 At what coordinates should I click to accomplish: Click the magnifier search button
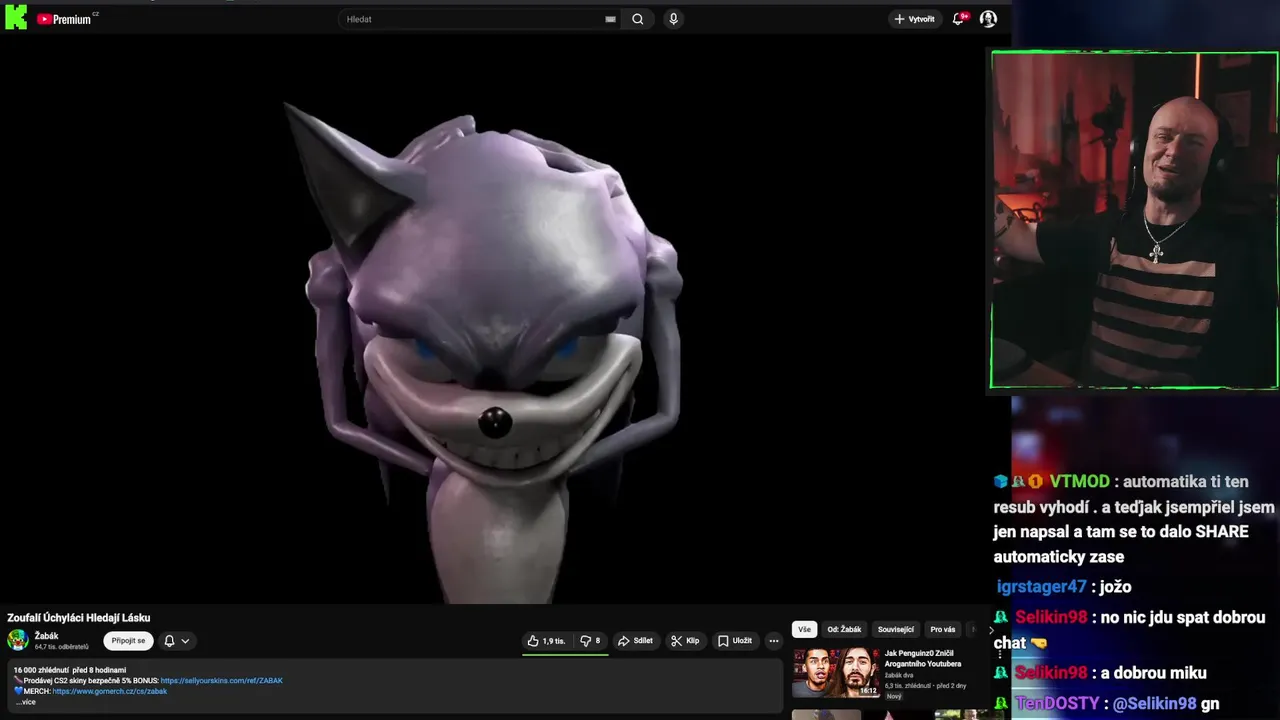tap(638, 19)
